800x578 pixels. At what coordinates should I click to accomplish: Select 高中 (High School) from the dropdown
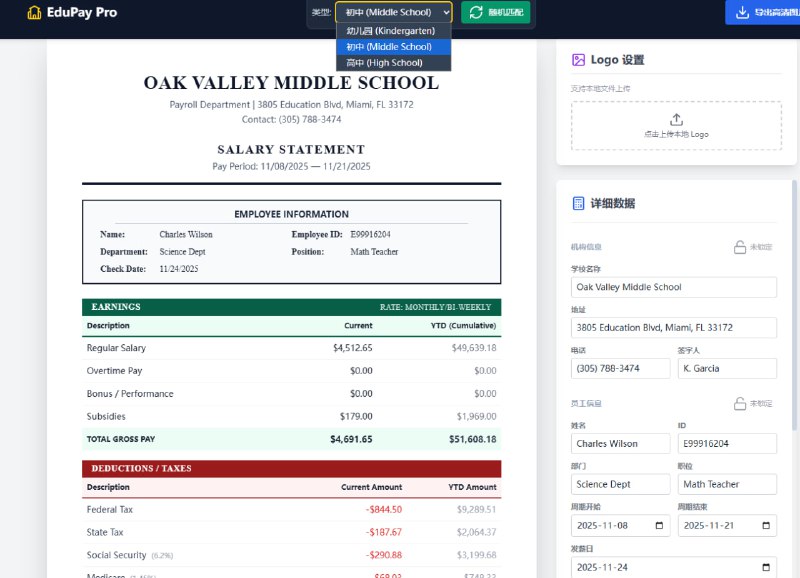click(393, 62)
